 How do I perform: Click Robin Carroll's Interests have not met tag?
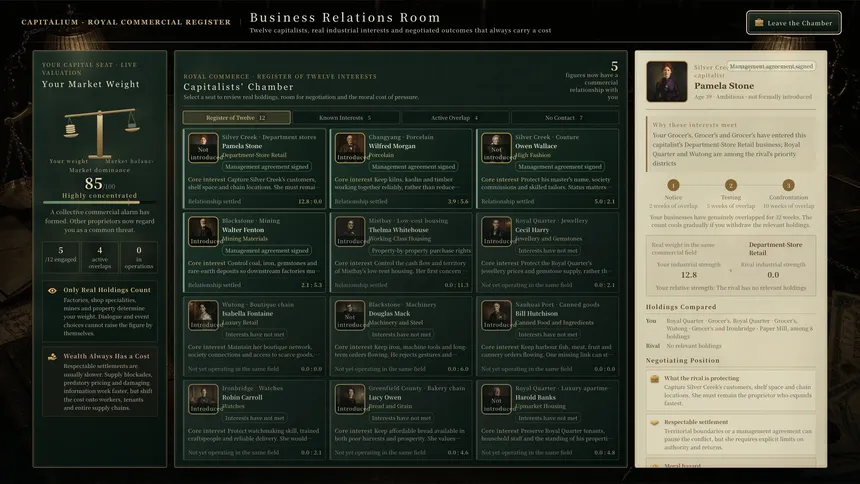254,418
